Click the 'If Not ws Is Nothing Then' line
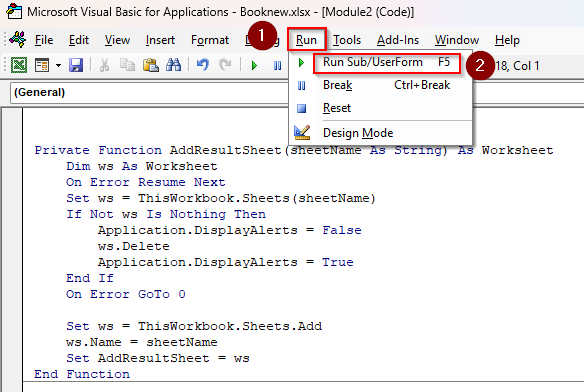Image resolution: width=584 pixels, height=392 pixels. [166, 214]
